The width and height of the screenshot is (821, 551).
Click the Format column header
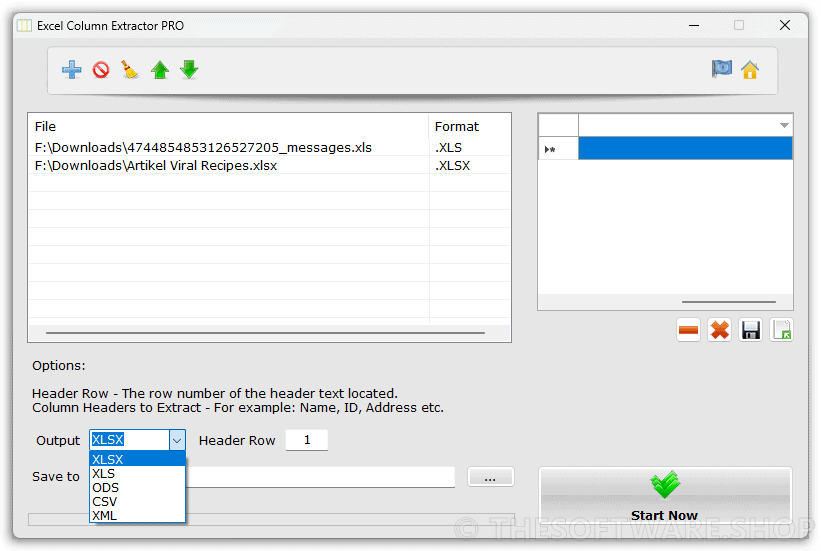[469, 126]
